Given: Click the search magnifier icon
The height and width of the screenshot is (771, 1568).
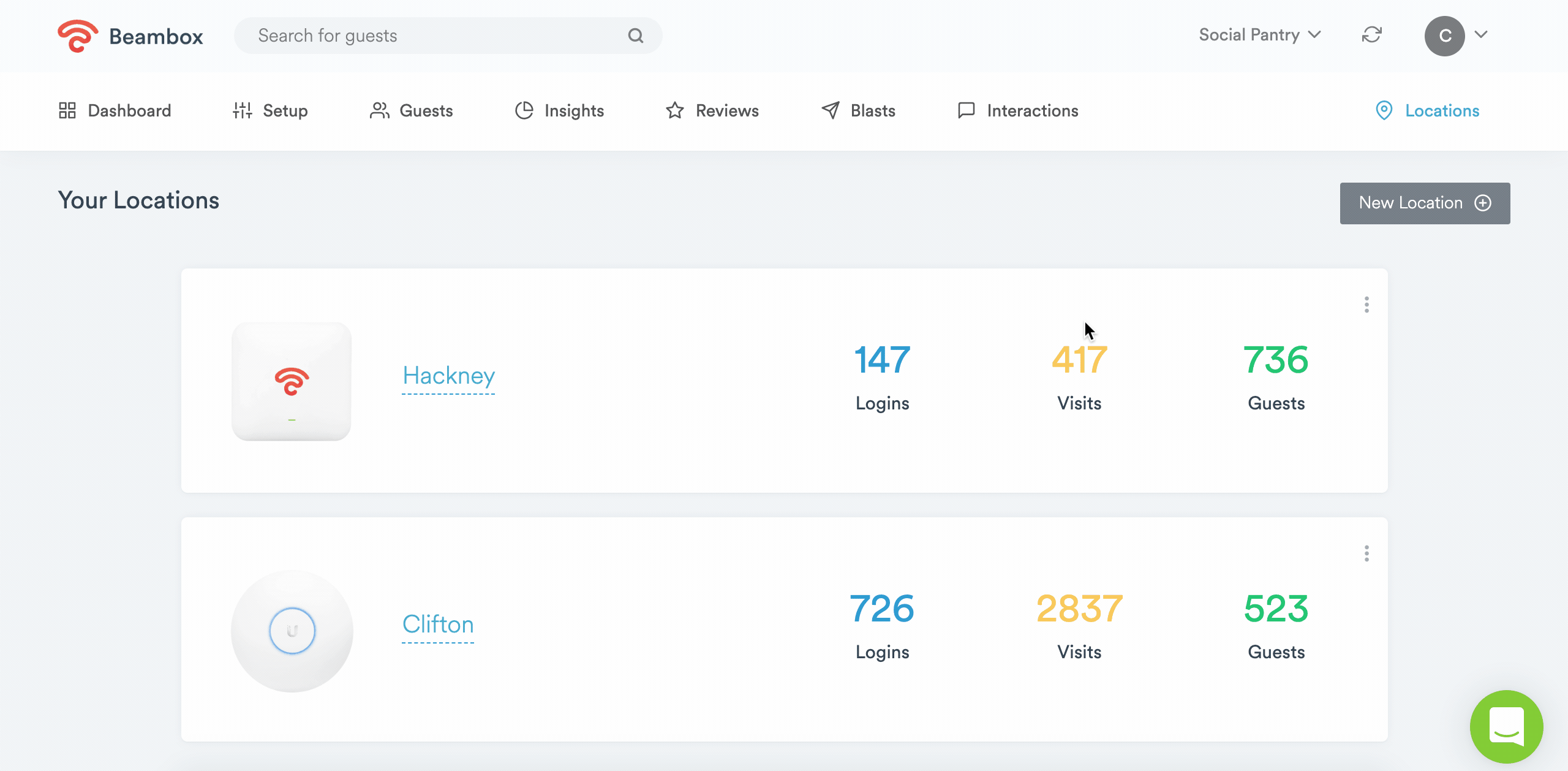Looking at the screenshot, I should (636, 36).
